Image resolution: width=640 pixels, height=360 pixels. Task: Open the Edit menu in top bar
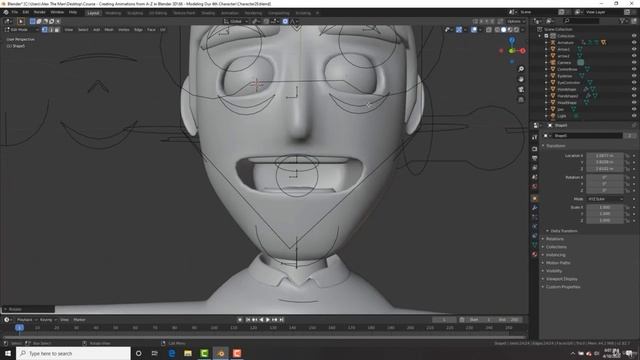26,12
